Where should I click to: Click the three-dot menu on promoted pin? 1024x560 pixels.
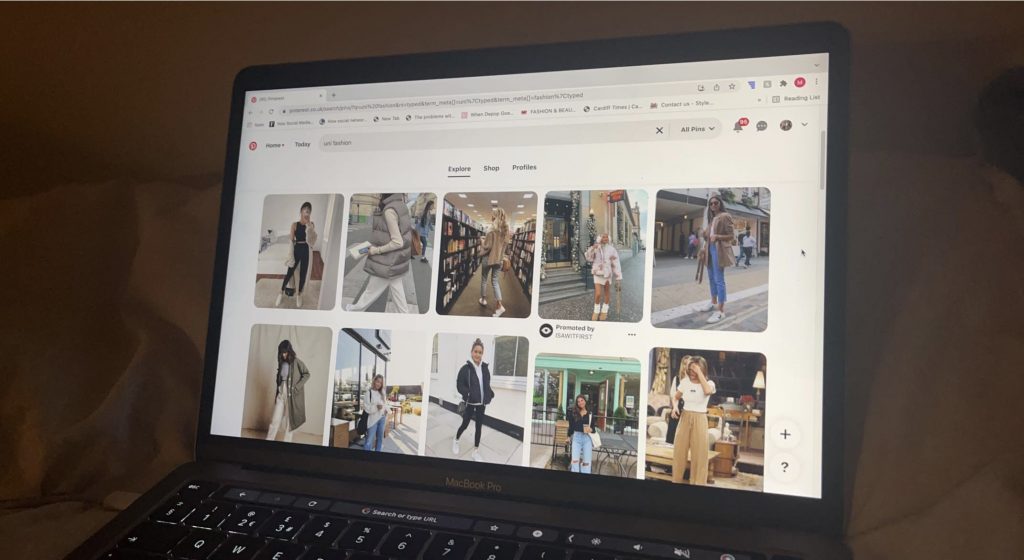(x=631, y=334)
